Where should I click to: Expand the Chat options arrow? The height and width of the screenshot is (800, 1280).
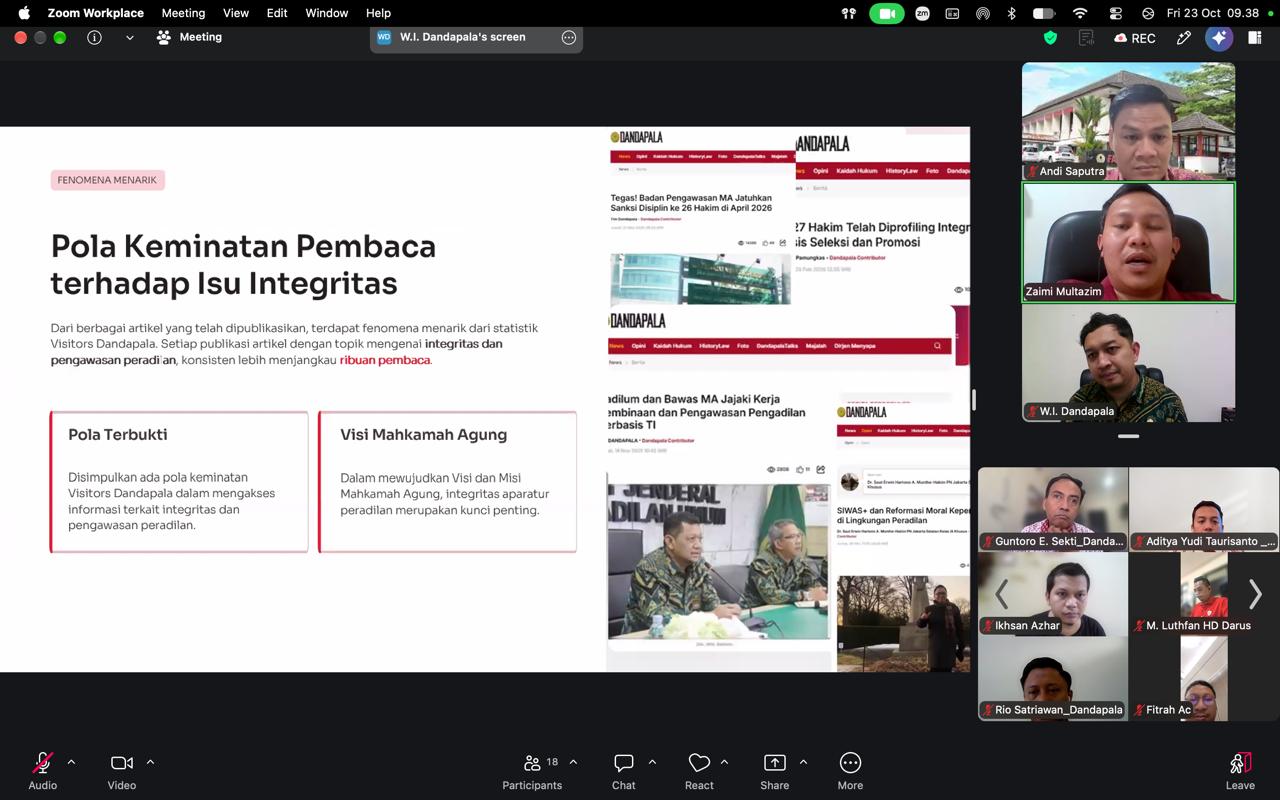click(652, 762)
